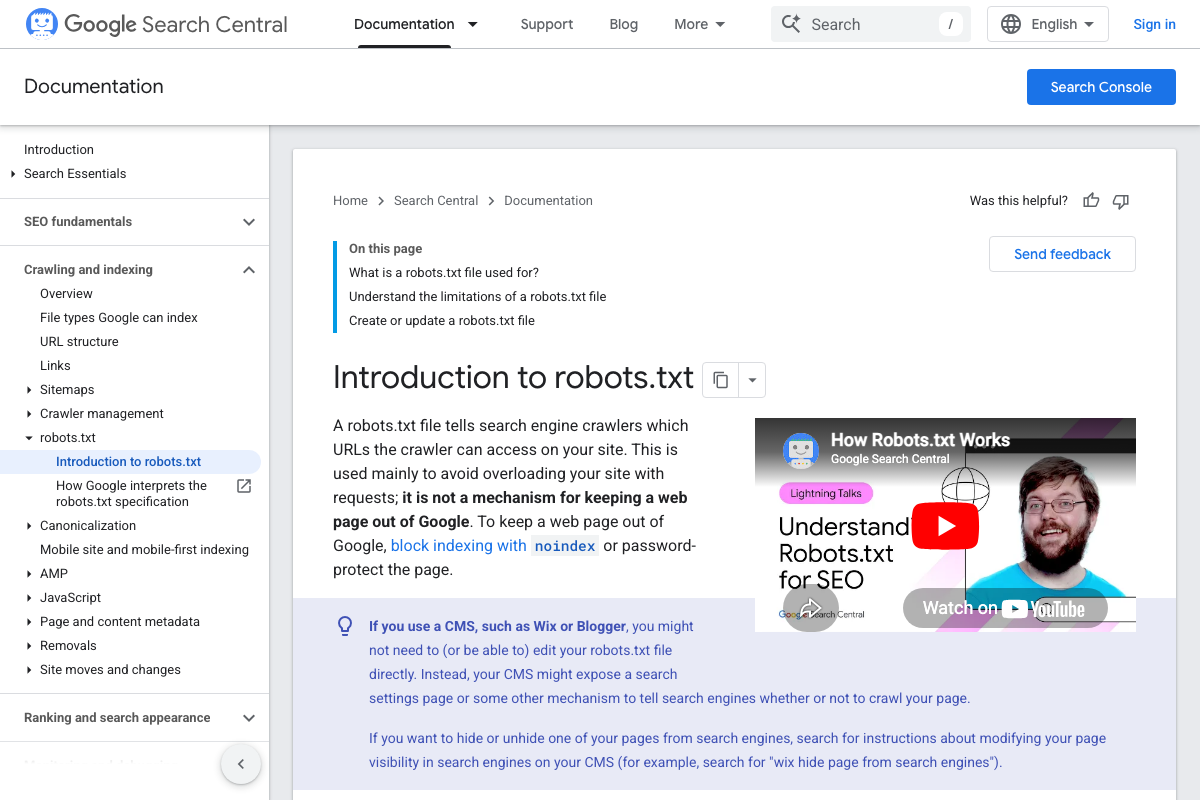Screen dimensions: 1200x800
Task: Open How Google interprets the robots.txt specification
Action: coord(131,494)
